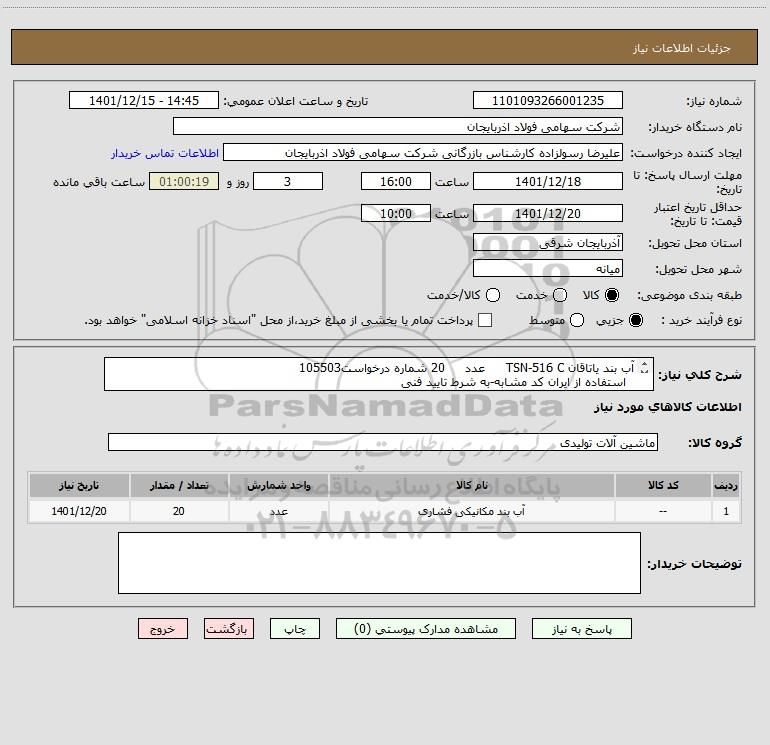Click the scroll arrows of description box
Image resolution: width=770 pixels, height=745 pixels.
click(645, 367)
